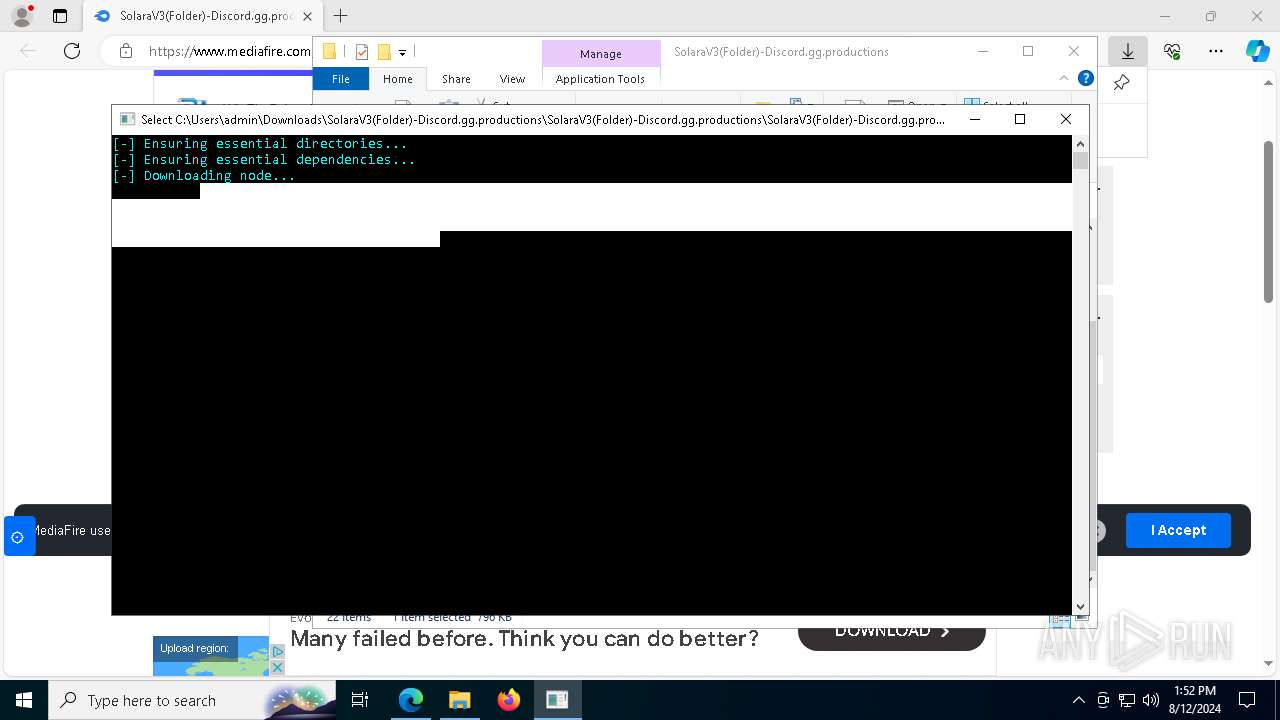Close the ad with X icon
The image size is (1280, 720).
point(278,667)
